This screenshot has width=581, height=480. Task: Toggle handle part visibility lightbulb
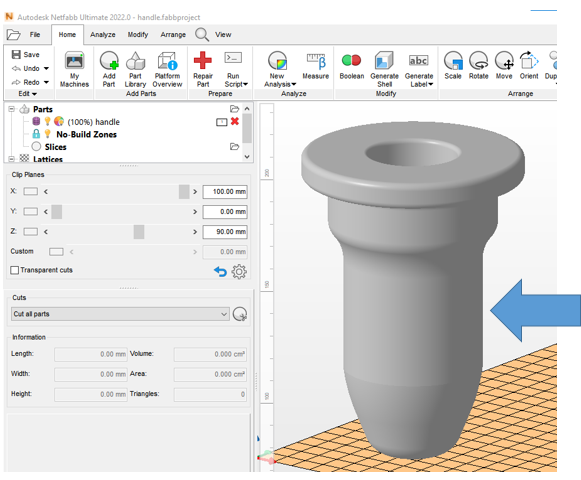point(47,121)
